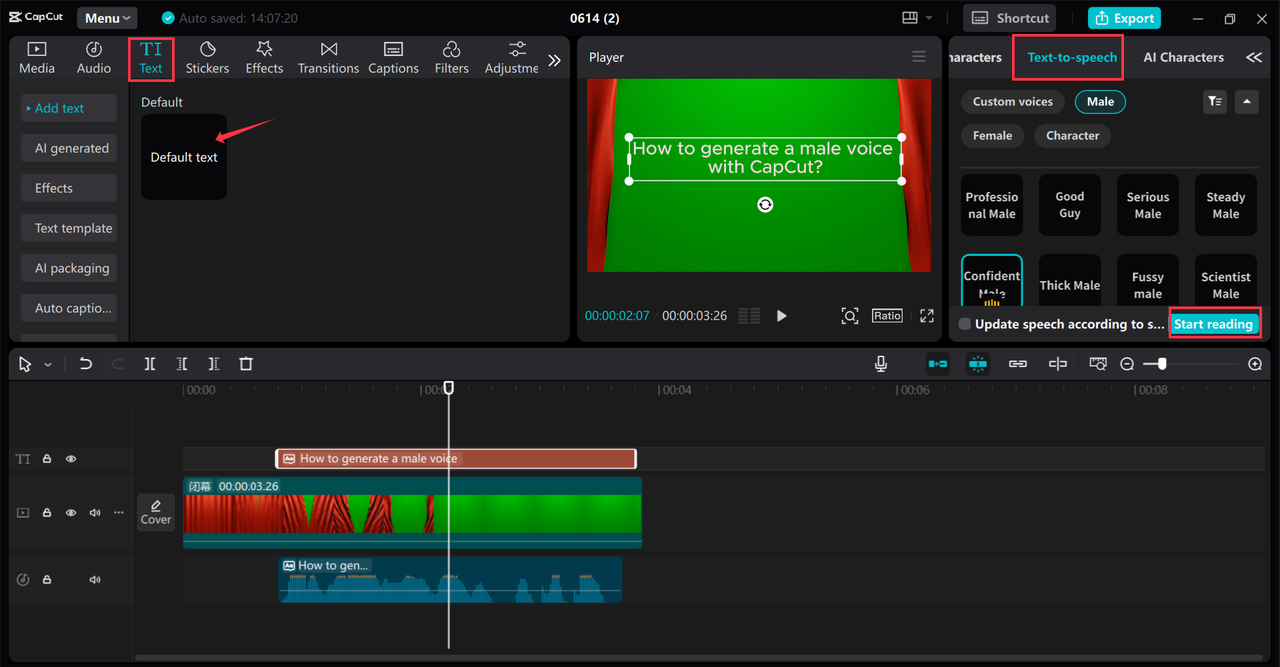The height and width of the screenshot is (667, 1280).
Task: Mute the text-to-speech audio track
Action: point(95,580)
